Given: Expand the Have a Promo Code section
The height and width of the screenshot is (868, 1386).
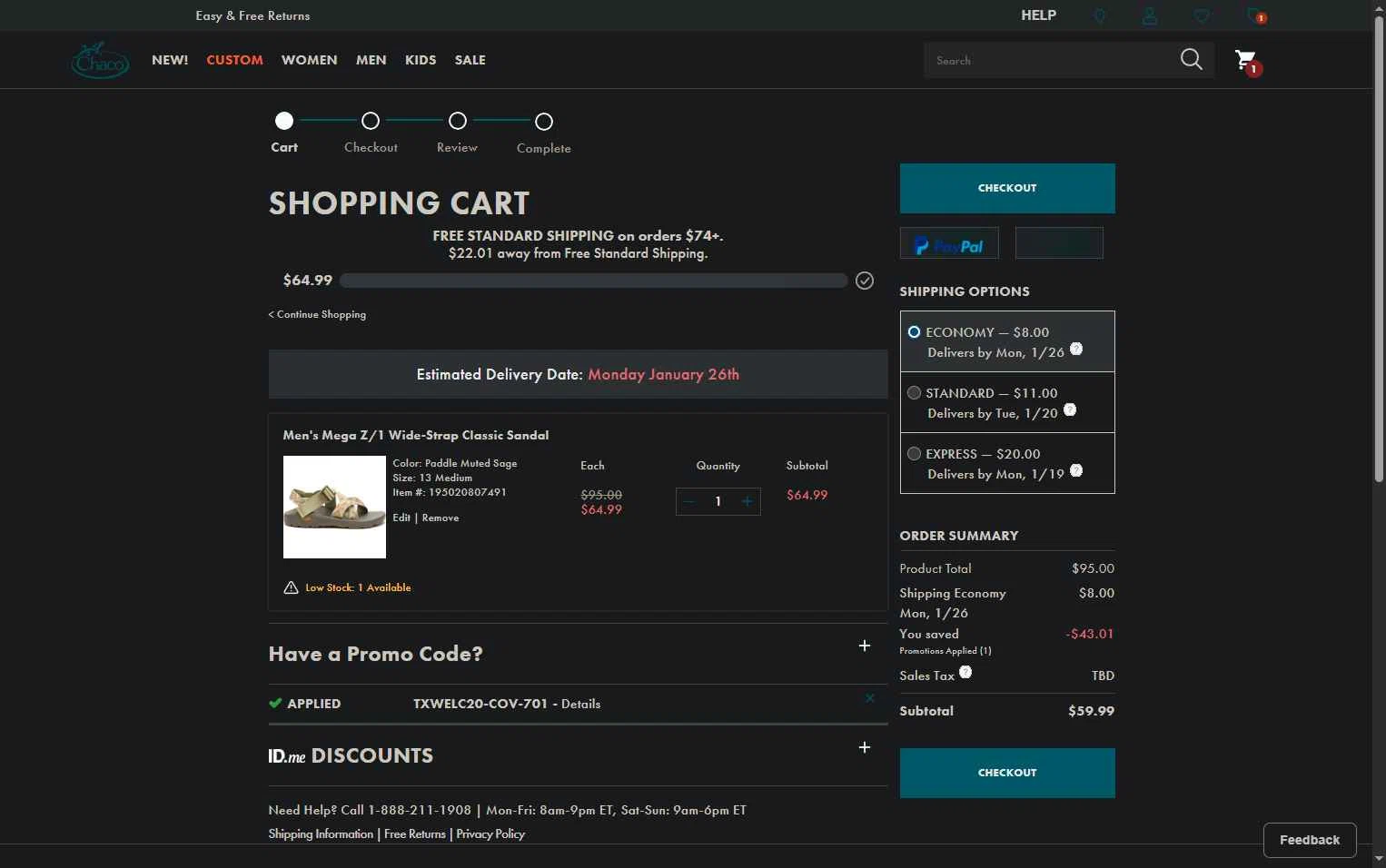Looking at the screenshot, I should point(865,646).
